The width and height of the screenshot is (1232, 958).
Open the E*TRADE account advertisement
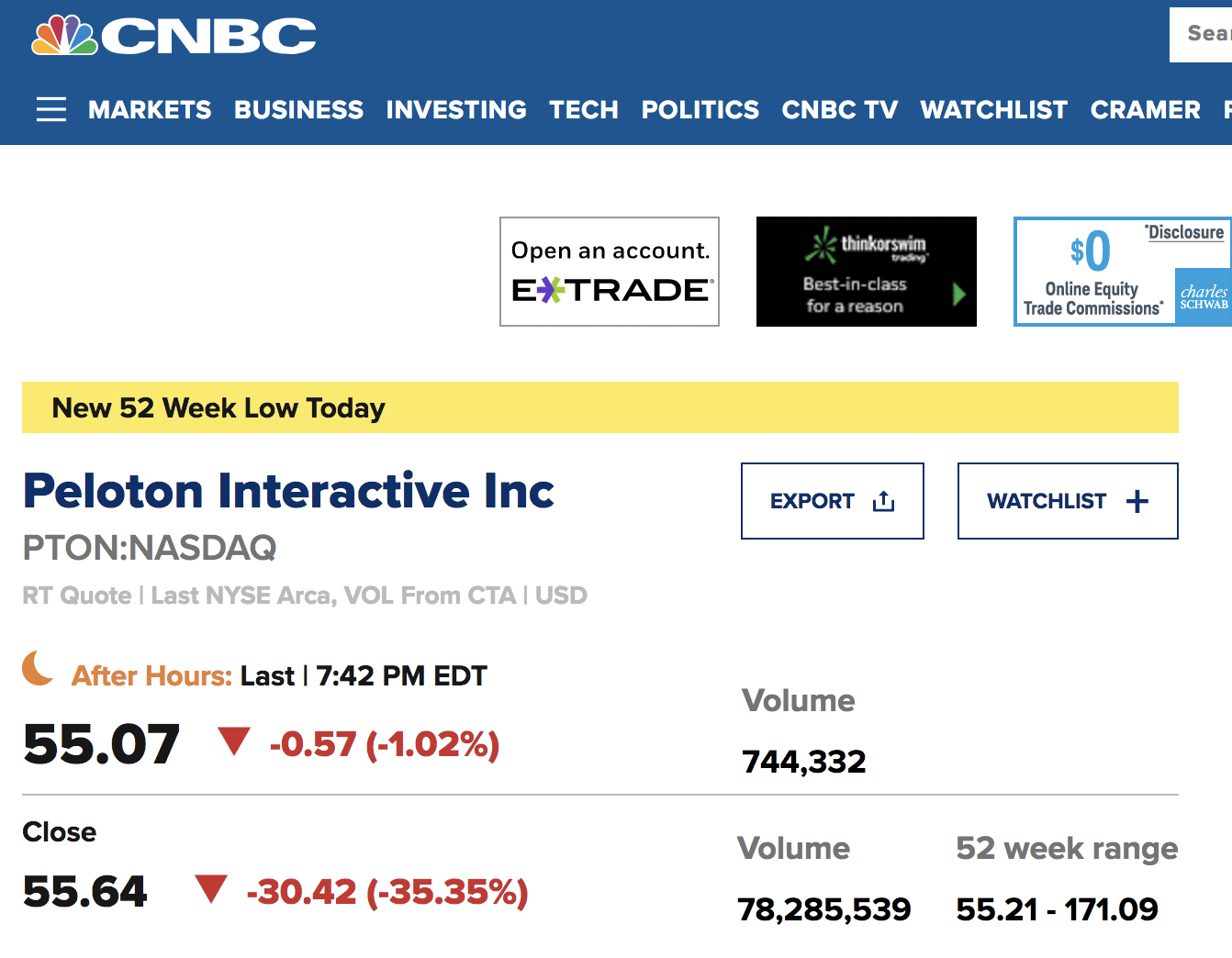pyautogui.click(x=610, y=272)
